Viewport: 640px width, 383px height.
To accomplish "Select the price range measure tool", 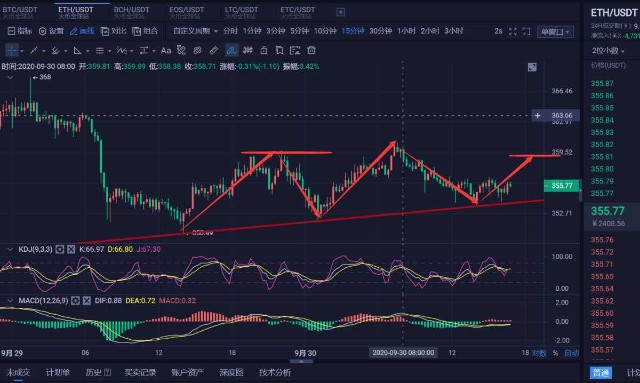I will 144,51.
